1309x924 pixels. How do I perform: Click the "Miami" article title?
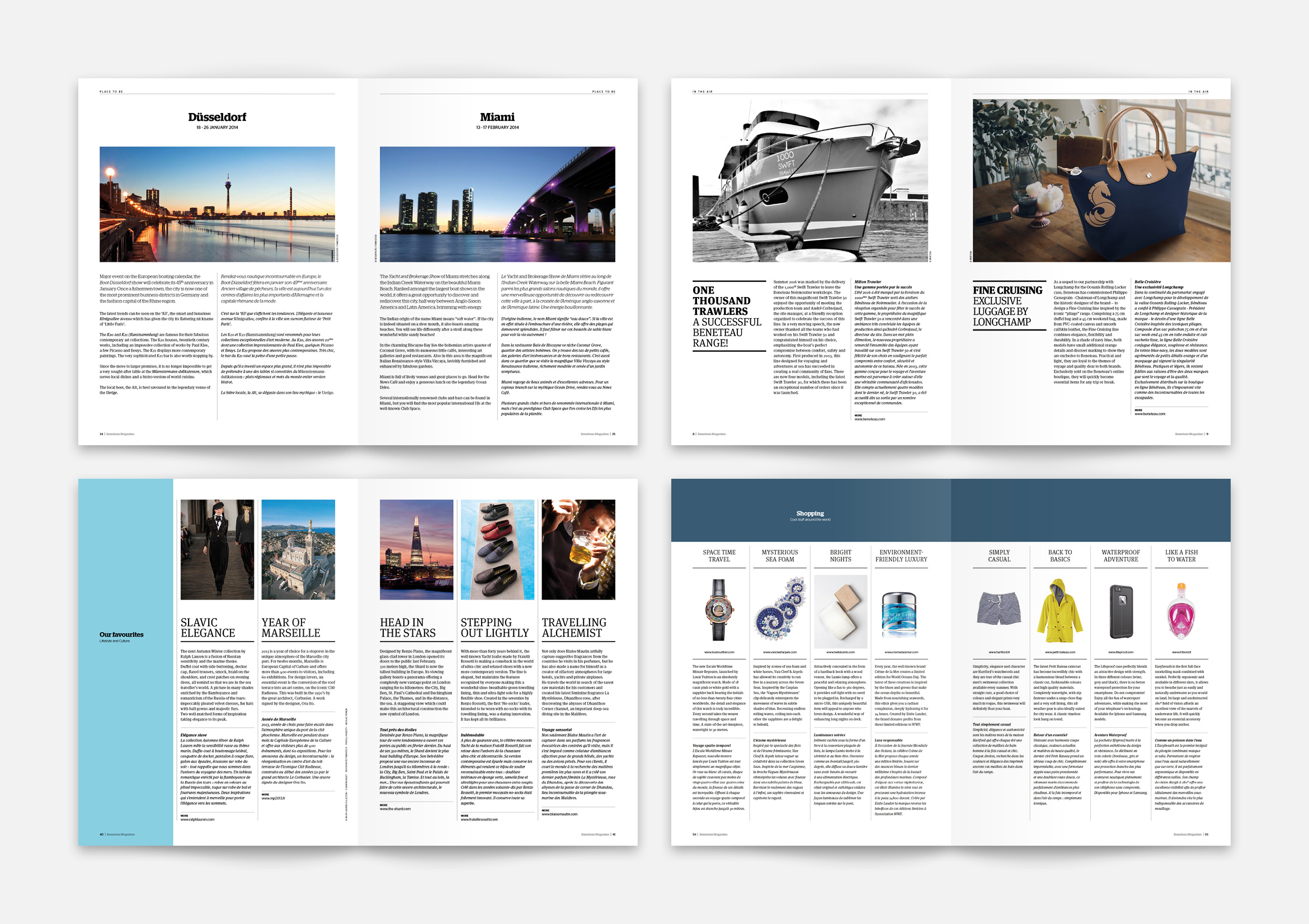497,117
